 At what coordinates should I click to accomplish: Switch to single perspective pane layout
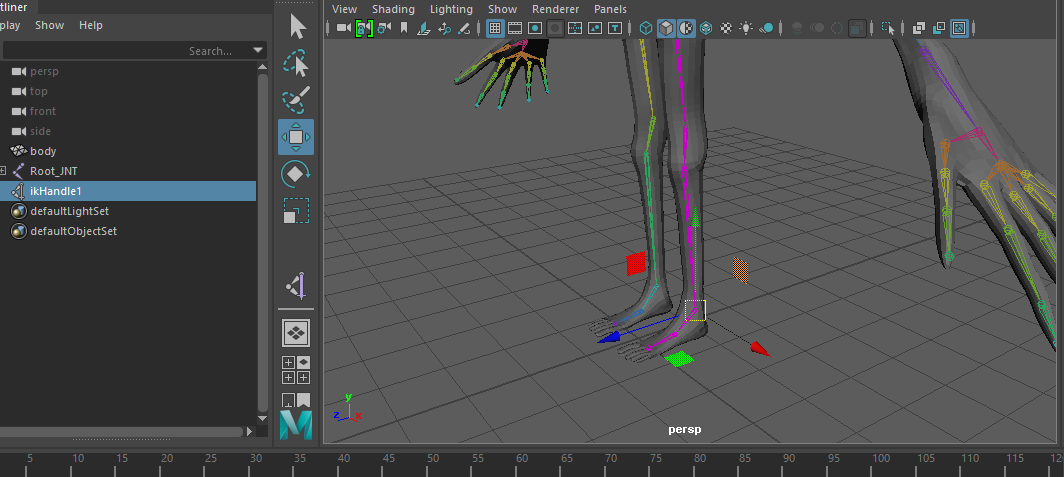click(296, 333)
